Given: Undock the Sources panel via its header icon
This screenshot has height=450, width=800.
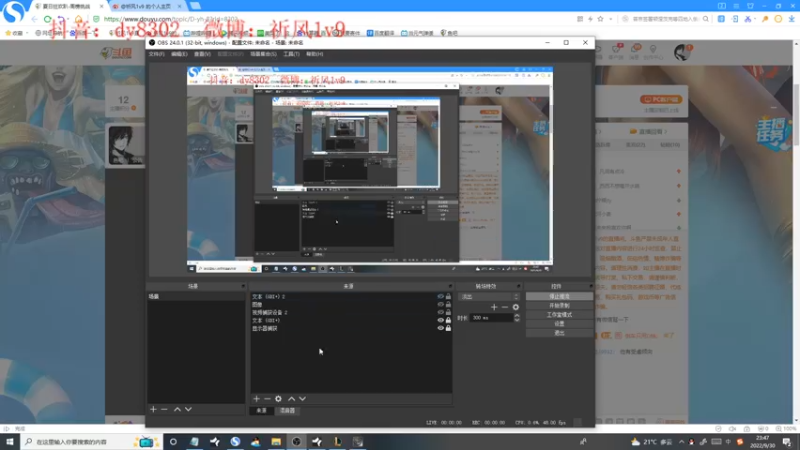Looking at the screenshot, I should (x=450, y=286).
